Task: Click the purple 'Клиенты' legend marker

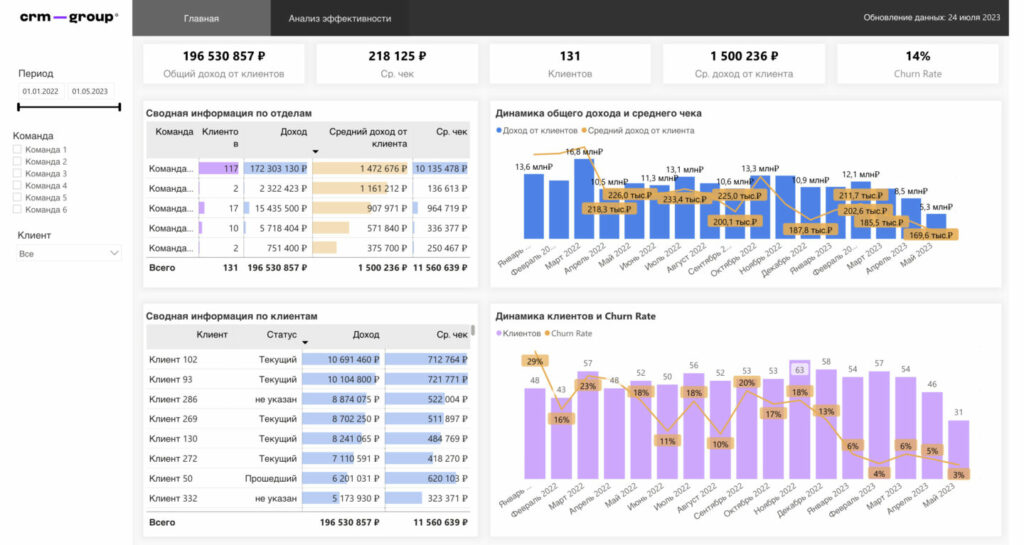Action: tap(499, 334)
